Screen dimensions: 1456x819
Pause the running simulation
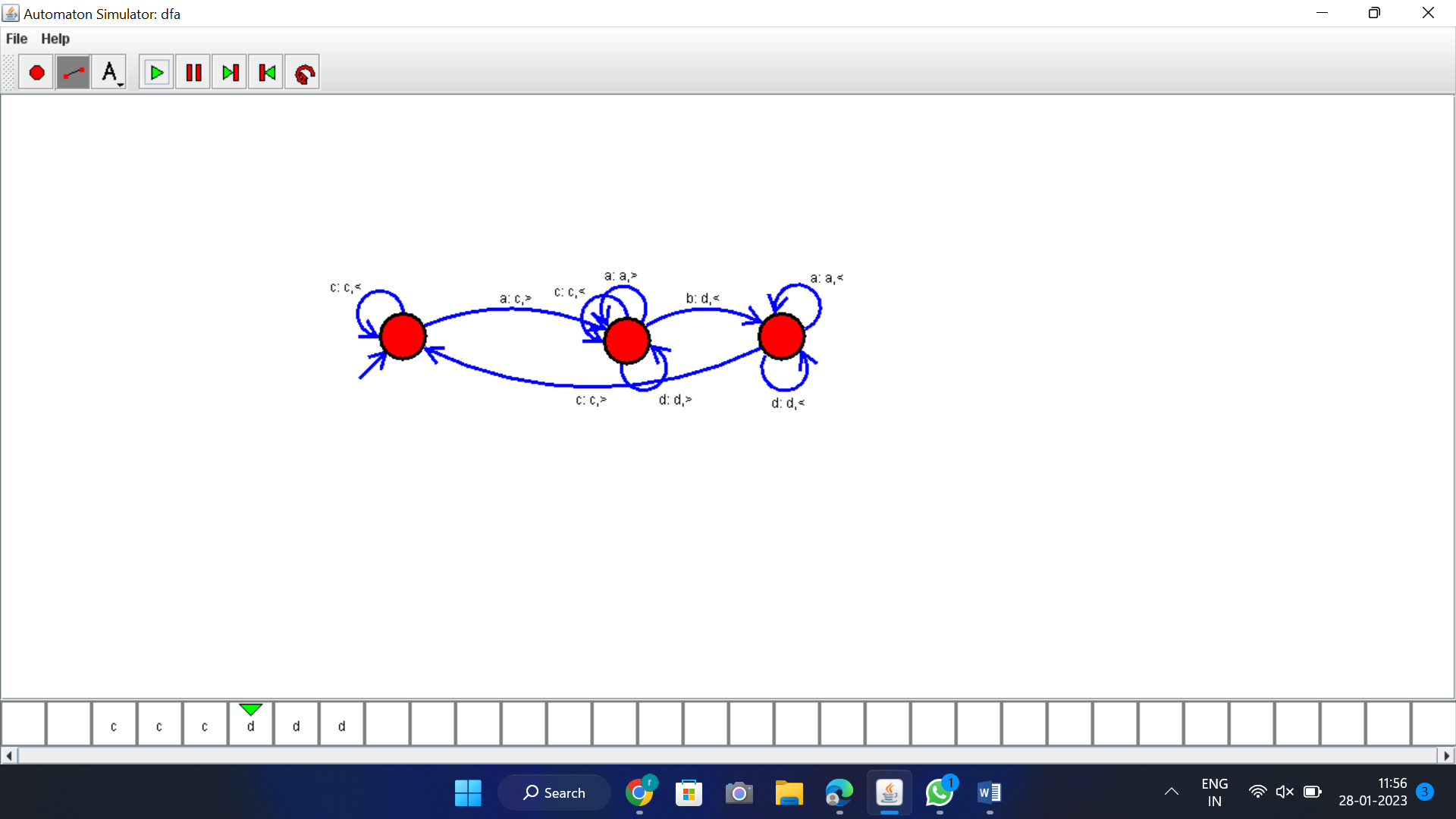point(193,73)
